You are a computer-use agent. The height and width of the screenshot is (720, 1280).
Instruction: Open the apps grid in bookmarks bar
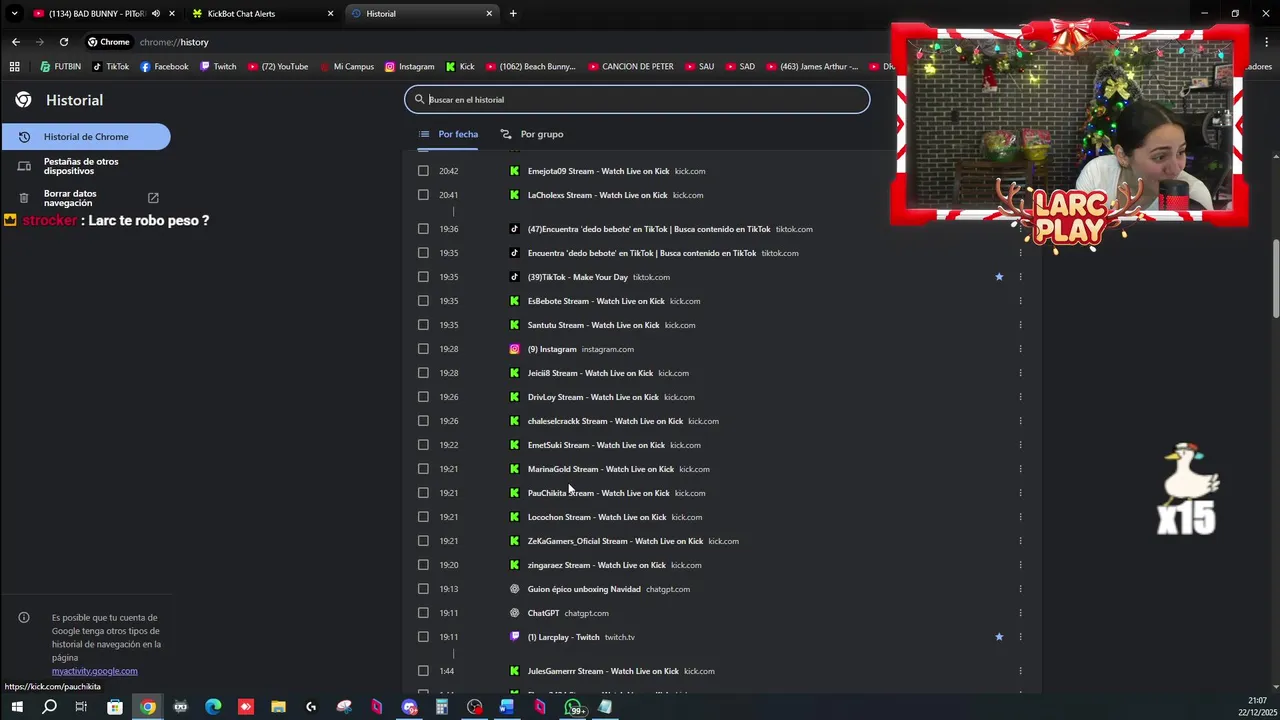[14, 66]
